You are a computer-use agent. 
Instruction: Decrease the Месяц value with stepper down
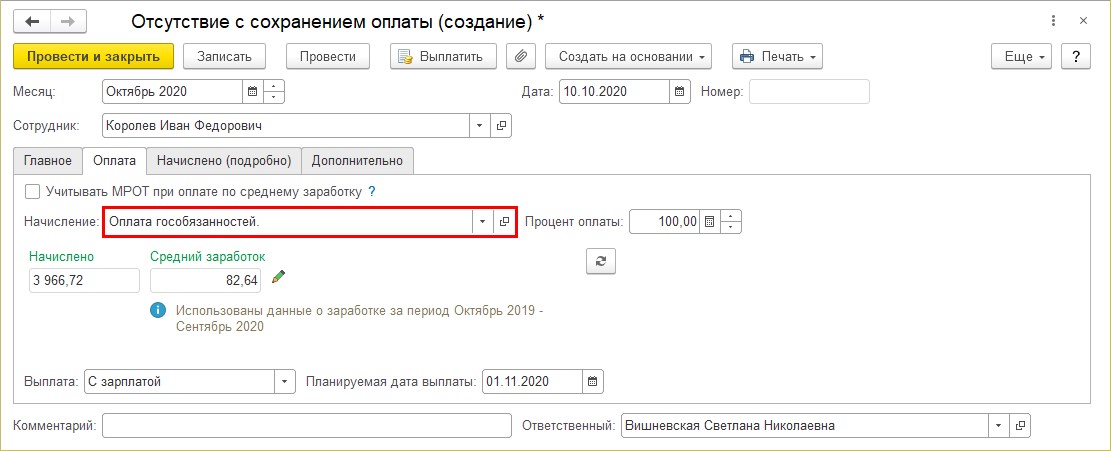273,97
